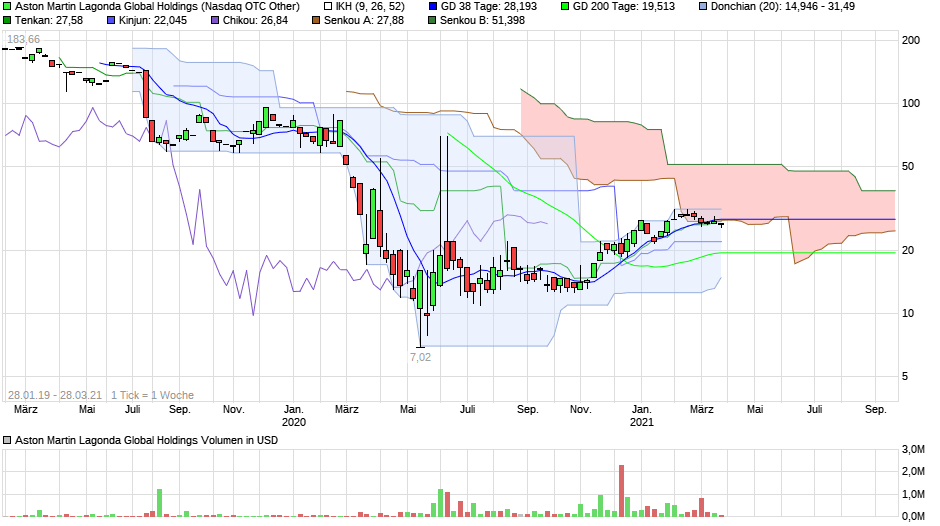940x526 pixels.
Task: Click the 50 price axis label
Action: point(908,166)
